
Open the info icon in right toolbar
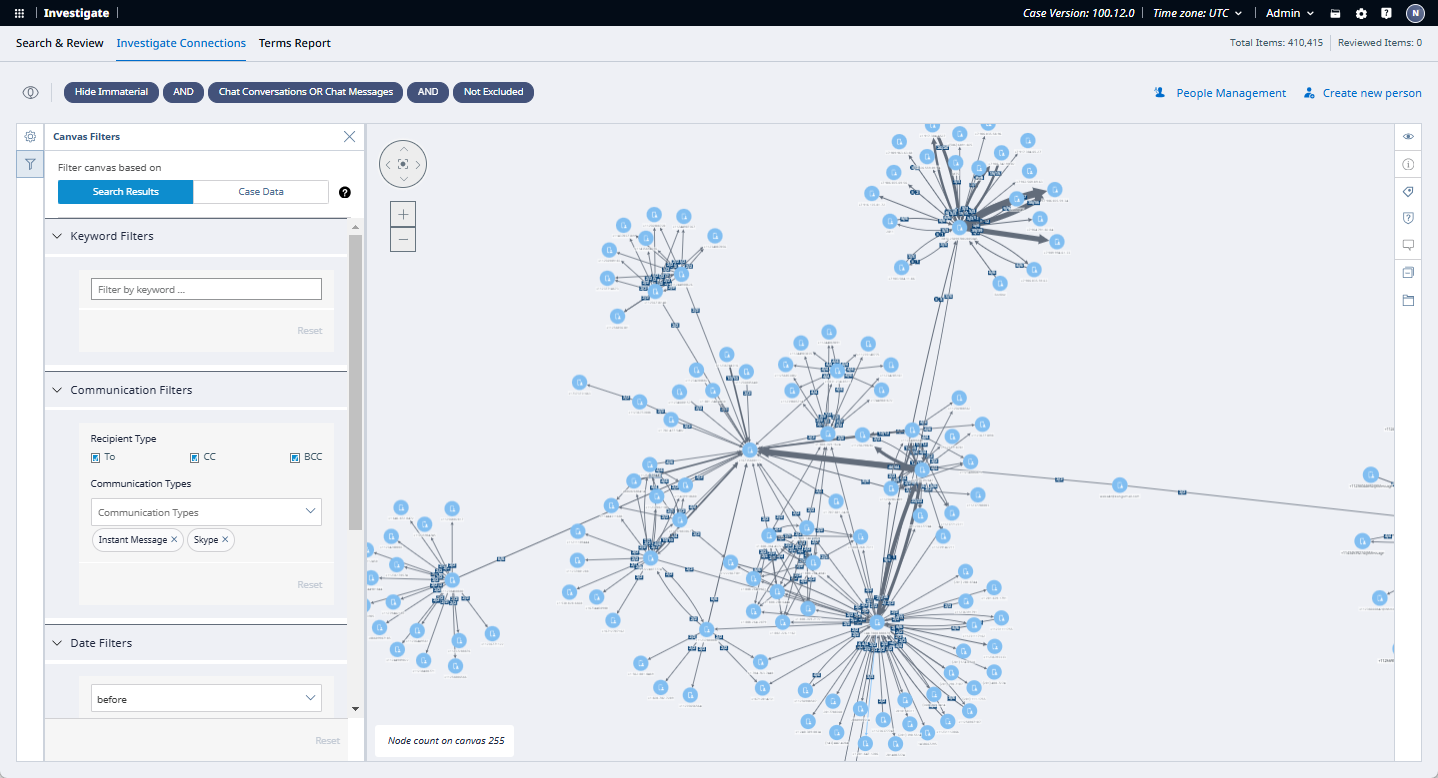(1408, 164)
